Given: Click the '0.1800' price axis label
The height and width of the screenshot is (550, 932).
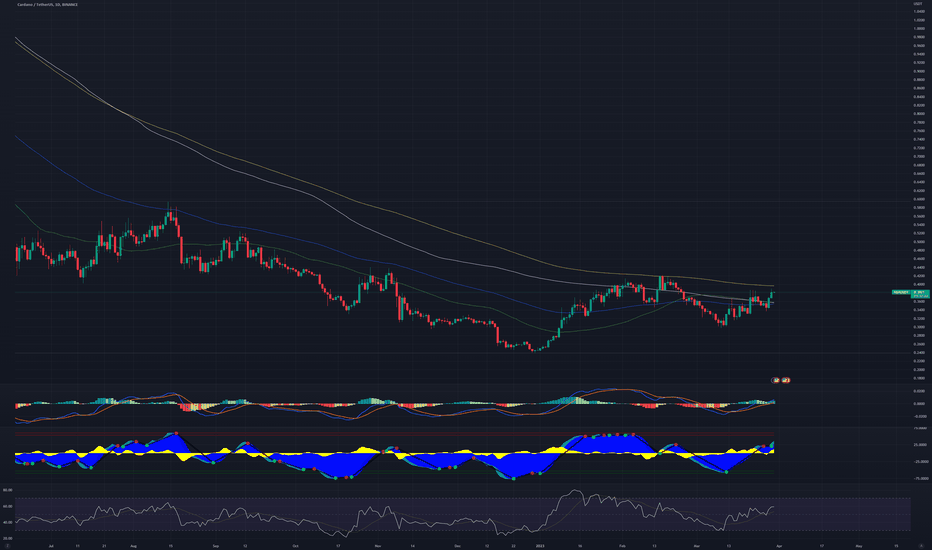Looking at the screenshot, I should [919, 378].
